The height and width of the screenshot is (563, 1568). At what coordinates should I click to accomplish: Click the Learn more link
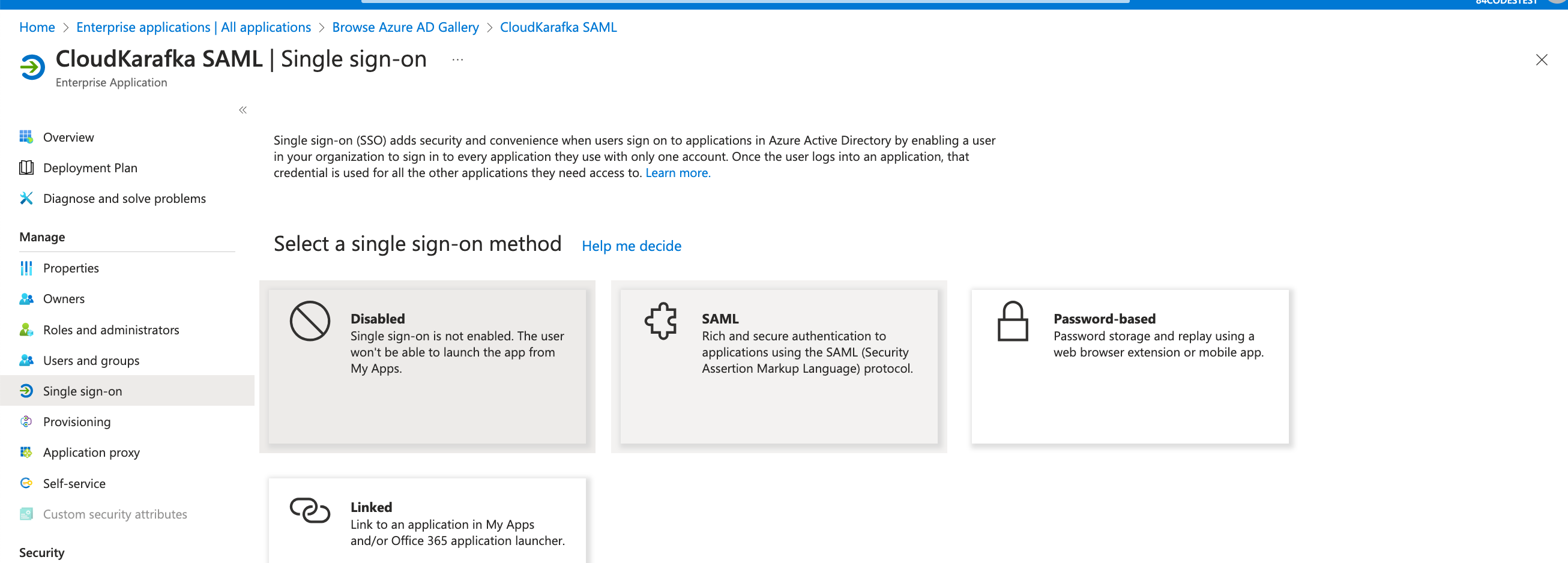[x=678, y=173]
